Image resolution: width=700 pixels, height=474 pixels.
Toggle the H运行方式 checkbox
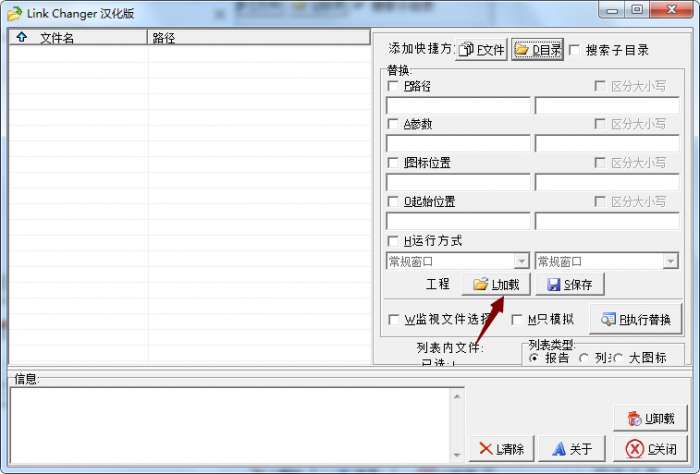tap(393, 241)
